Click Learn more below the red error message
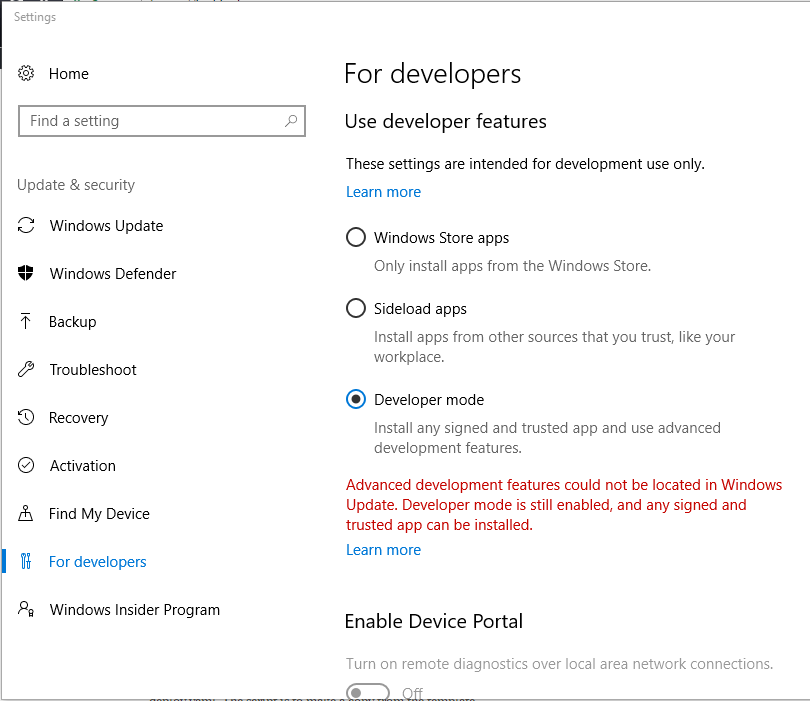Image resolution: width=810 pixels, height=701 pixels. pos(383,550)
